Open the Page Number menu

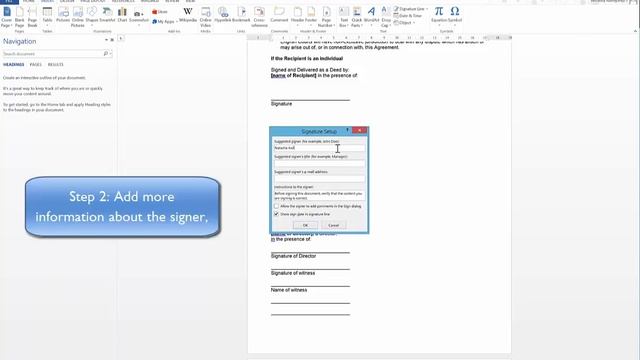click(x=326, y=17)
